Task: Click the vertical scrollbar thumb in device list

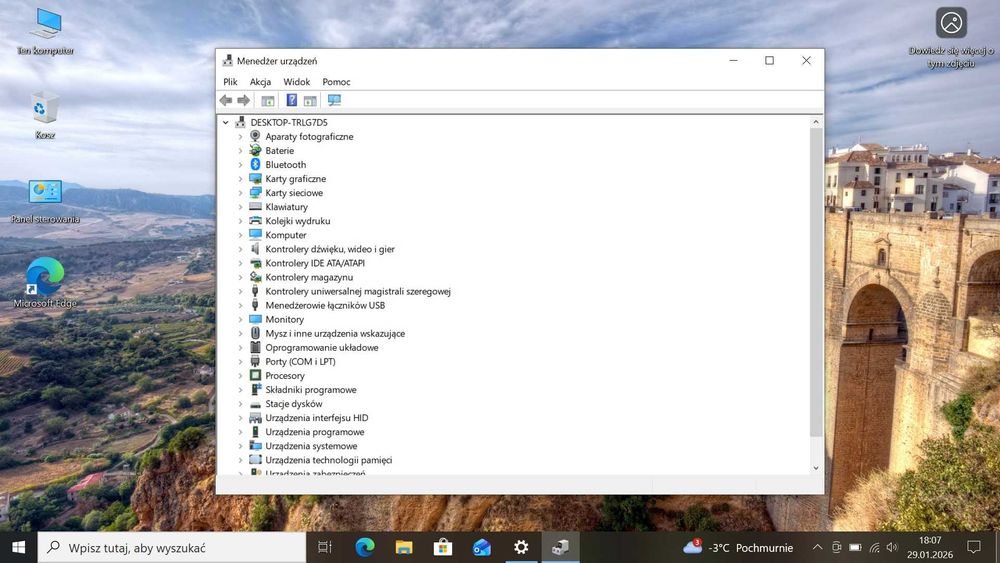Action: [816, 282]
